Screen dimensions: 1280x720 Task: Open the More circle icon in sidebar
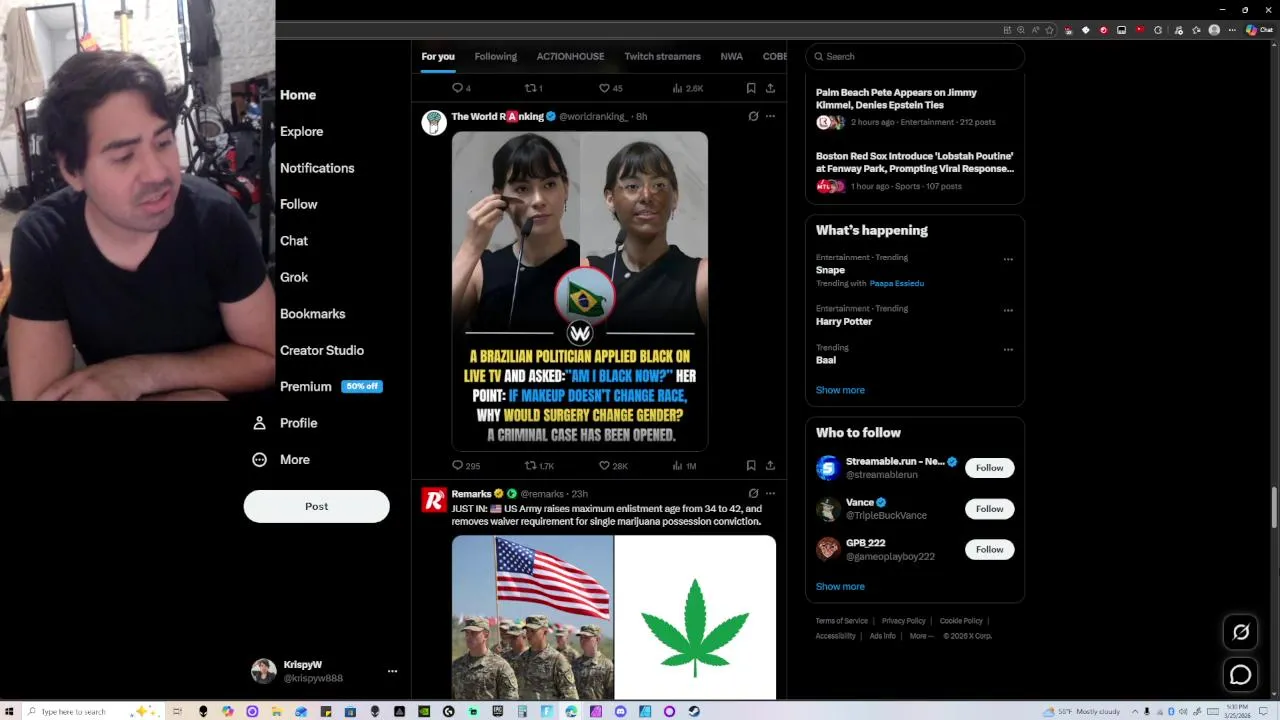[x=259, y=460]
